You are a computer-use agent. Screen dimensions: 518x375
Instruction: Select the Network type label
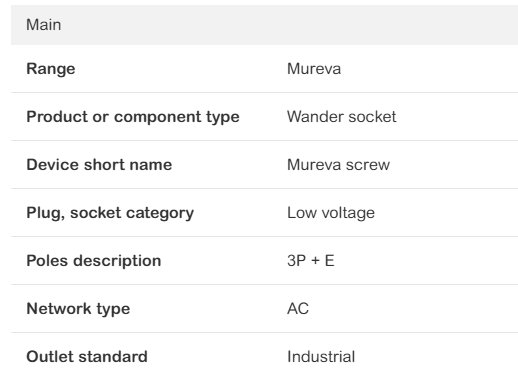click(78, 309)
